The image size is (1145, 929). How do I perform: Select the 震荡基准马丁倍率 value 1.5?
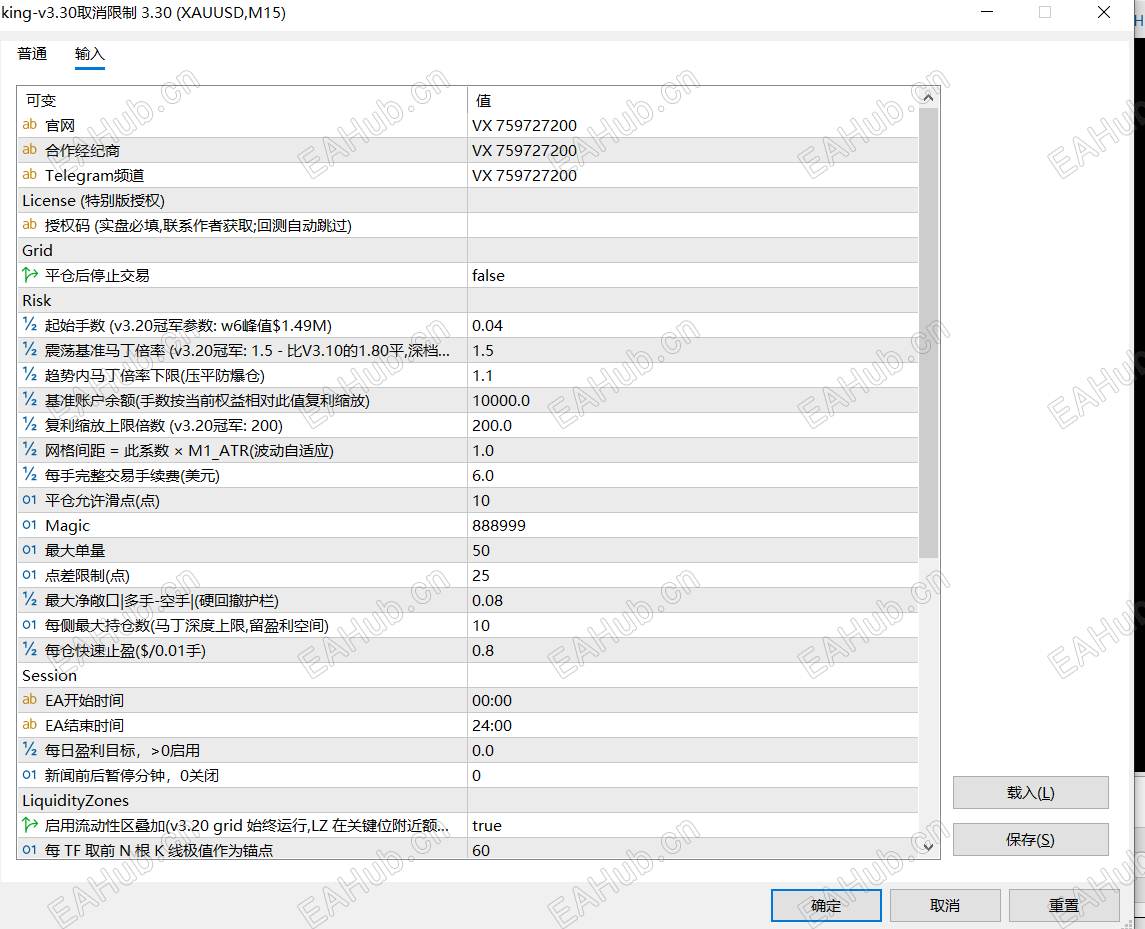[692, 351]
